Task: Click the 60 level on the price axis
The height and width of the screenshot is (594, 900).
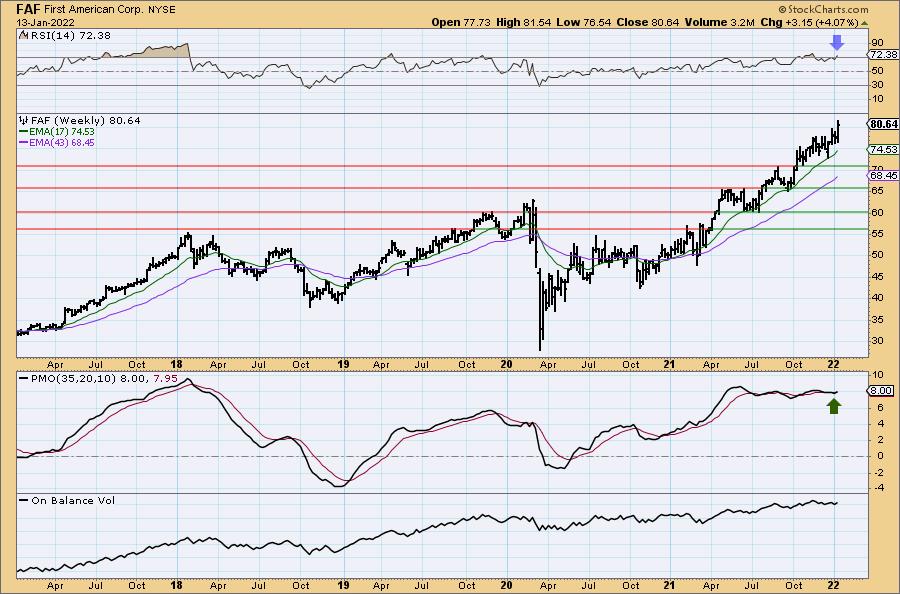Action: (877, 212)
